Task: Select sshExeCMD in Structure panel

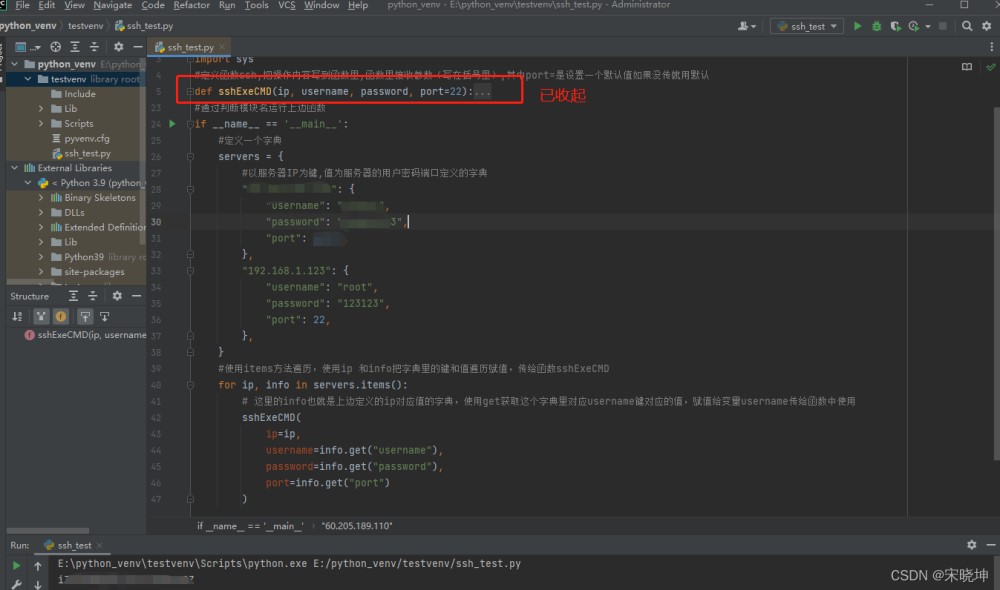Action: (85, 334)
